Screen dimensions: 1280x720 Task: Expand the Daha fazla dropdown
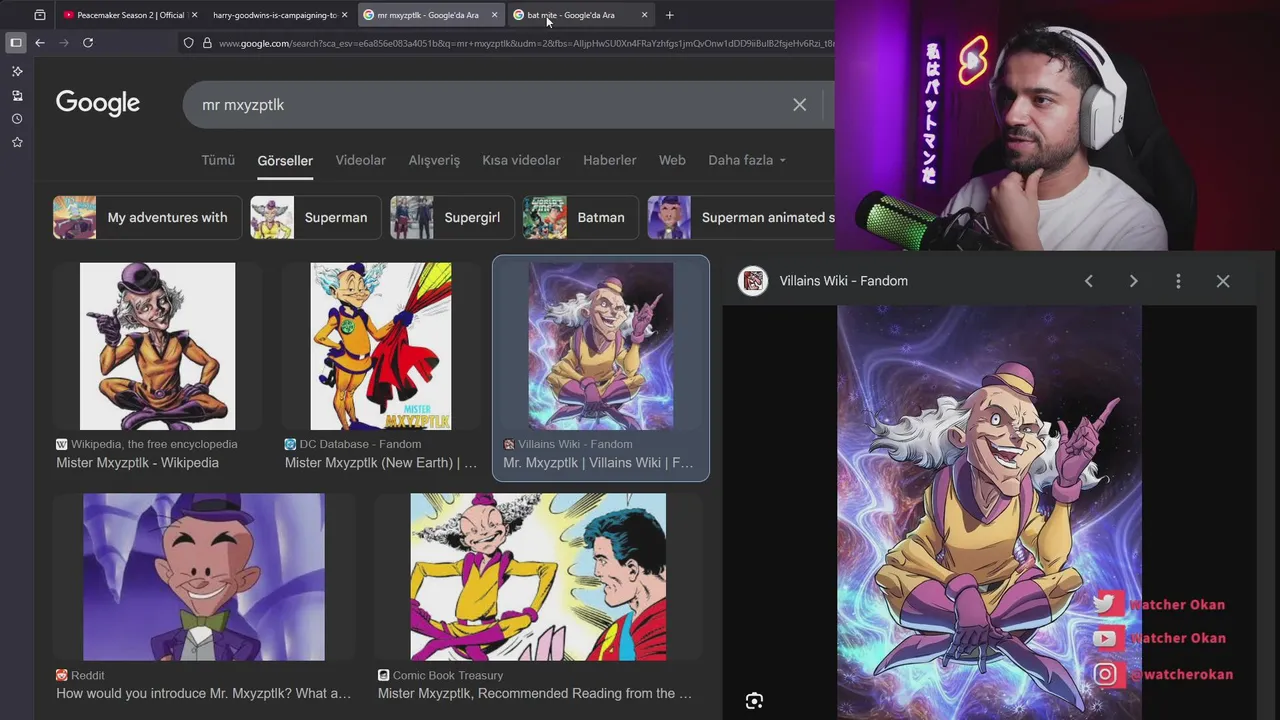[747, 160]
